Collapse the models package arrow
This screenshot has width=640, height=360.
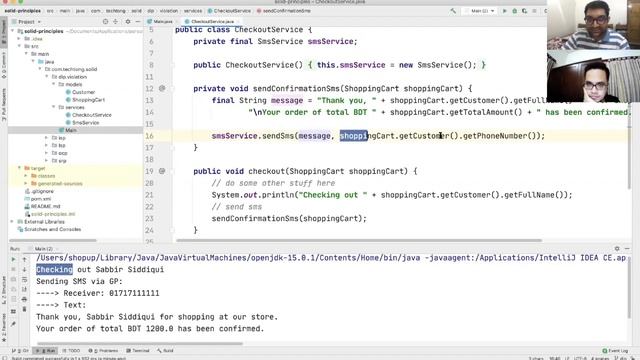[x=53, y=84]
